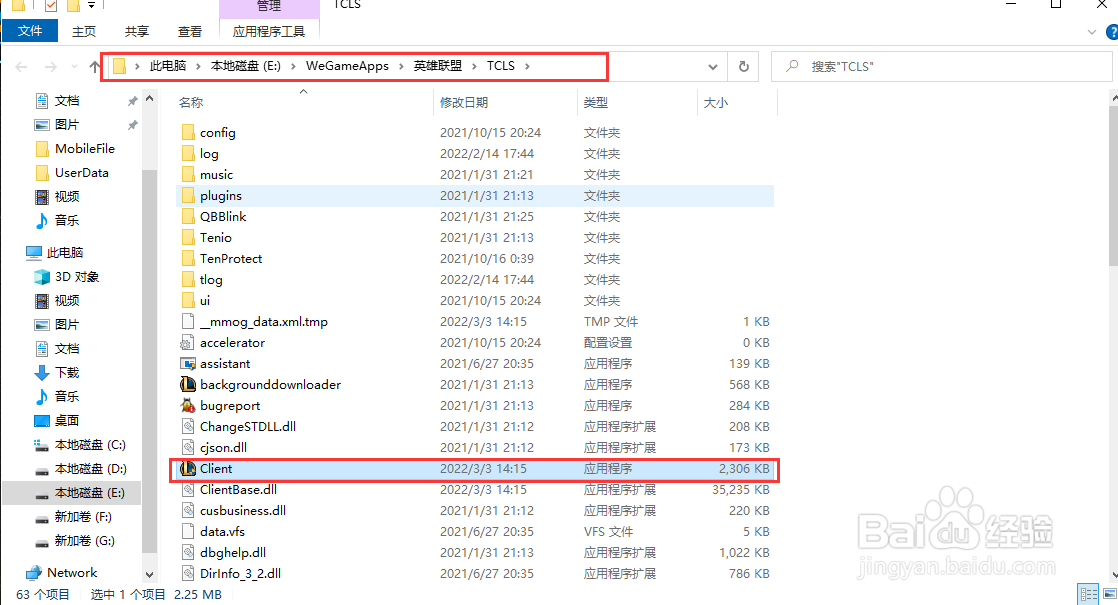Screen dimensions: 1118x605
Task: Open the Windows help question mark
Action: coord(1112,32)
